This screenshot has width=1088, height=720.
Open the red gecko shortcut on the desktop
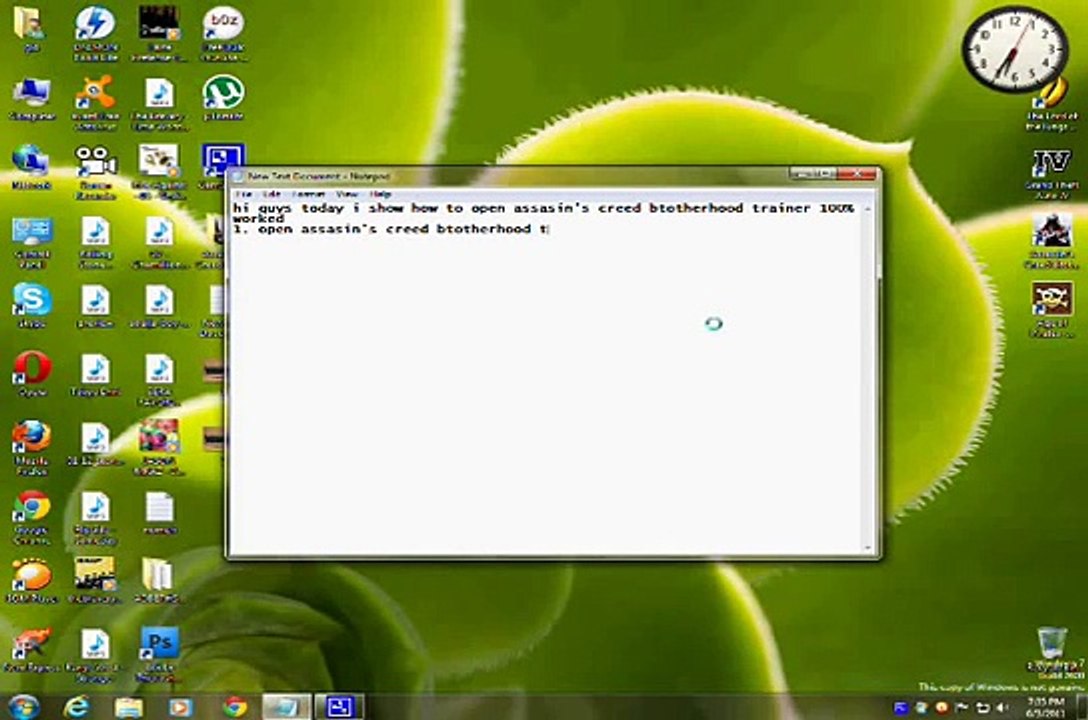31,650
